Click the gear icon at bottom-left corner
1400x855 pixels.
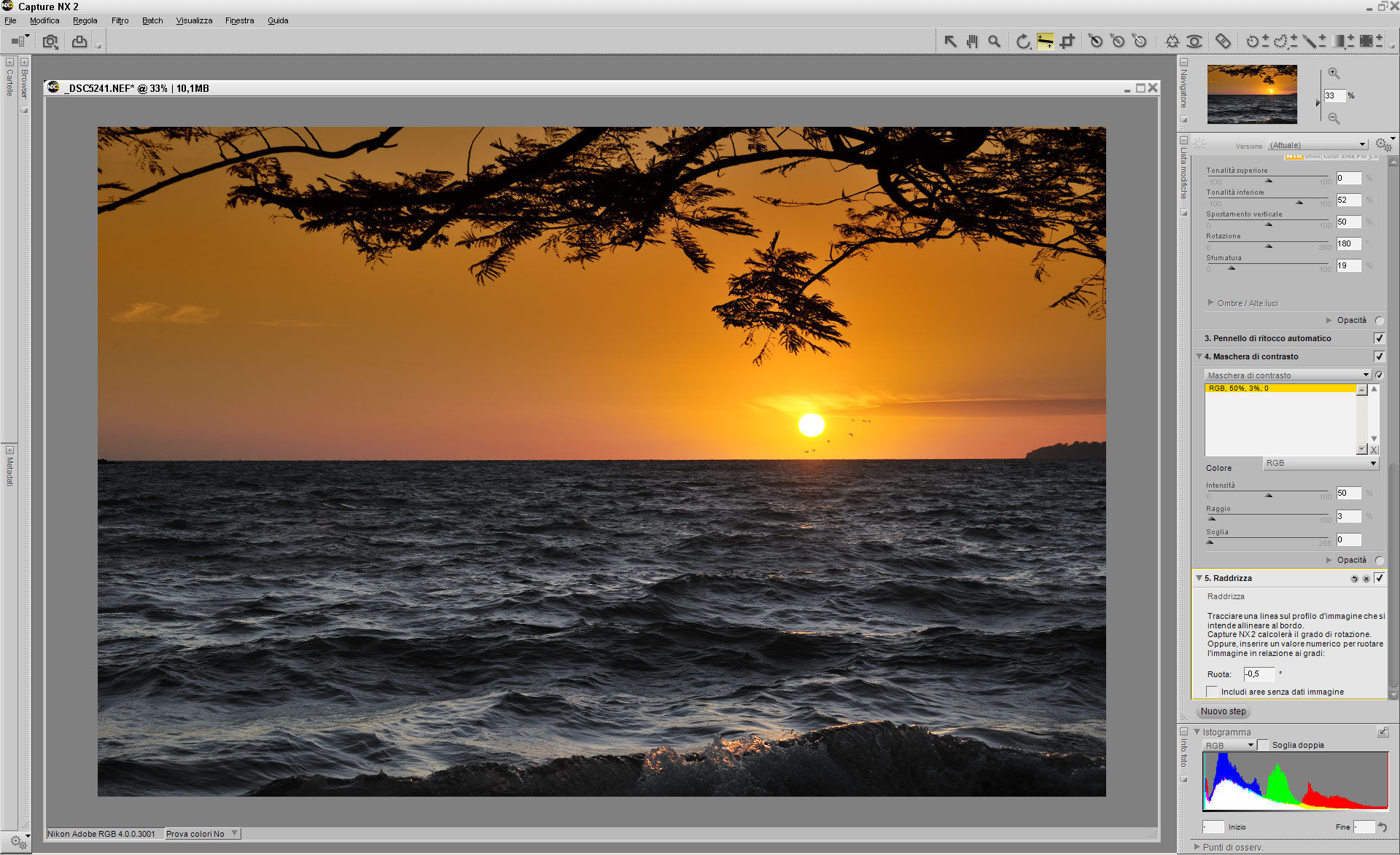tap(17, 841)
